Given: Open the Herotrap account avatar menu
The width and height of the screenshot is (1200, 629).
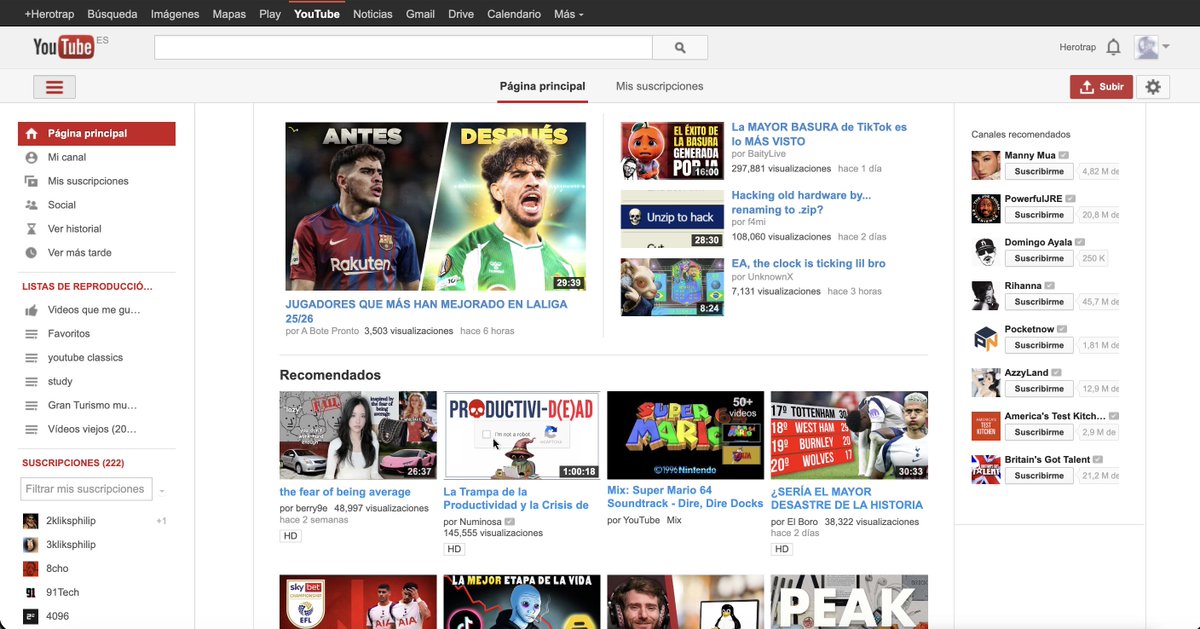Looking at the screenshot, I should pos(1152,47).
